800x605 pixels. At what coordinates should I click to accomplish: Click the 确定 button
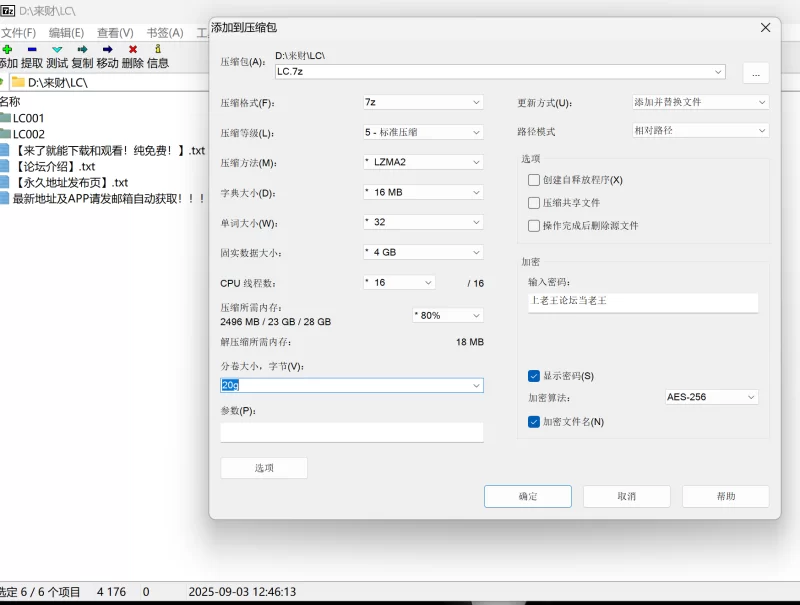click(x=528, y=496)
